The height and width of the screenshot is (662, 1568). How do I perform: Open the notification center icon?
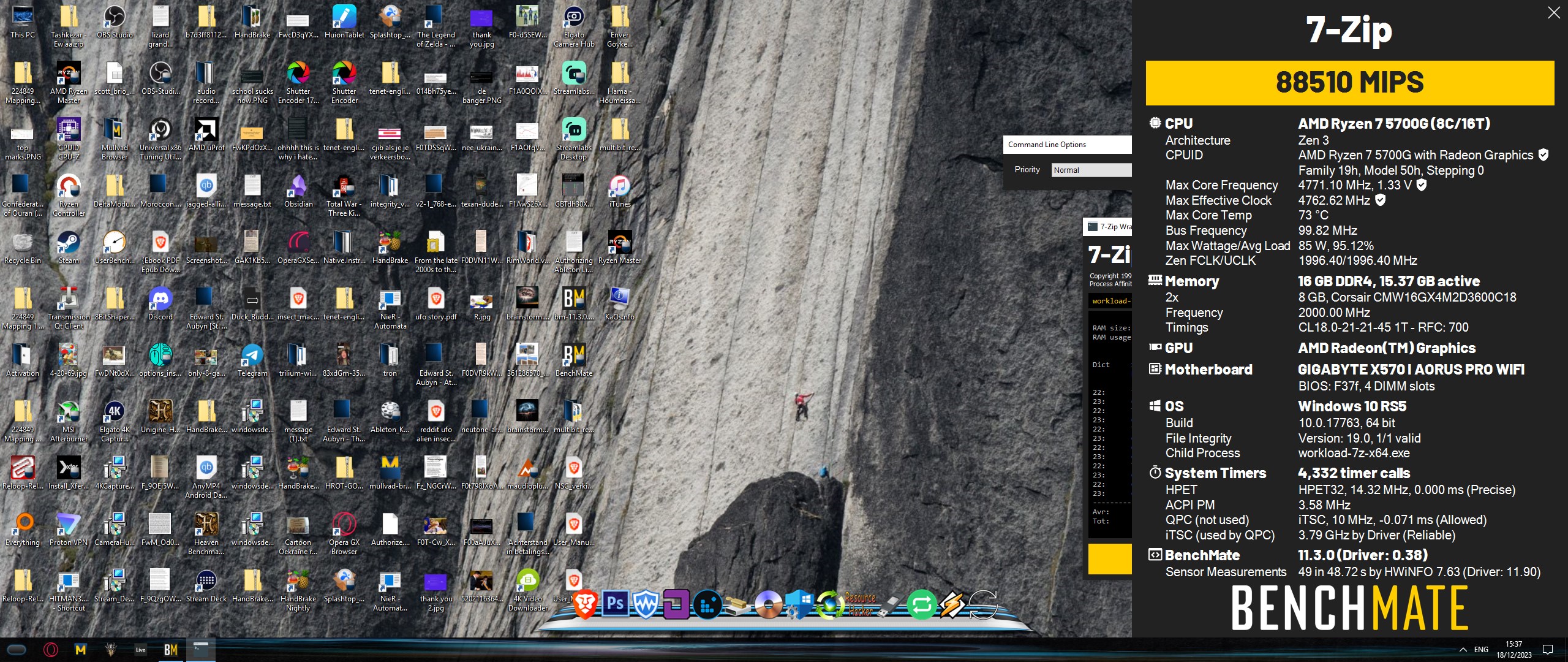pyautogui.click(x=1548, y=650)
